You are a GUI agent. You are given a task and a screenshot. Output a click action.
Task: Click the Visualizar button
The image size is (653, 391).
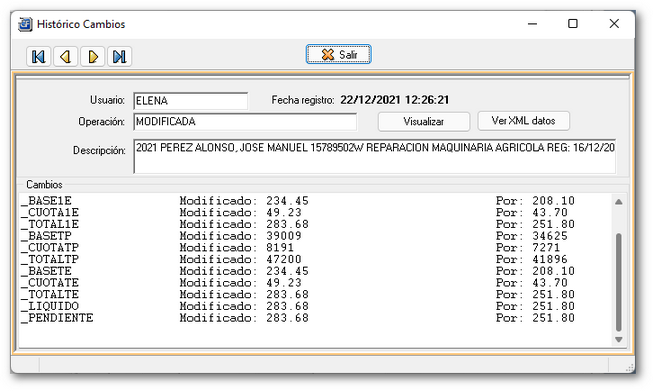point(424,122)
